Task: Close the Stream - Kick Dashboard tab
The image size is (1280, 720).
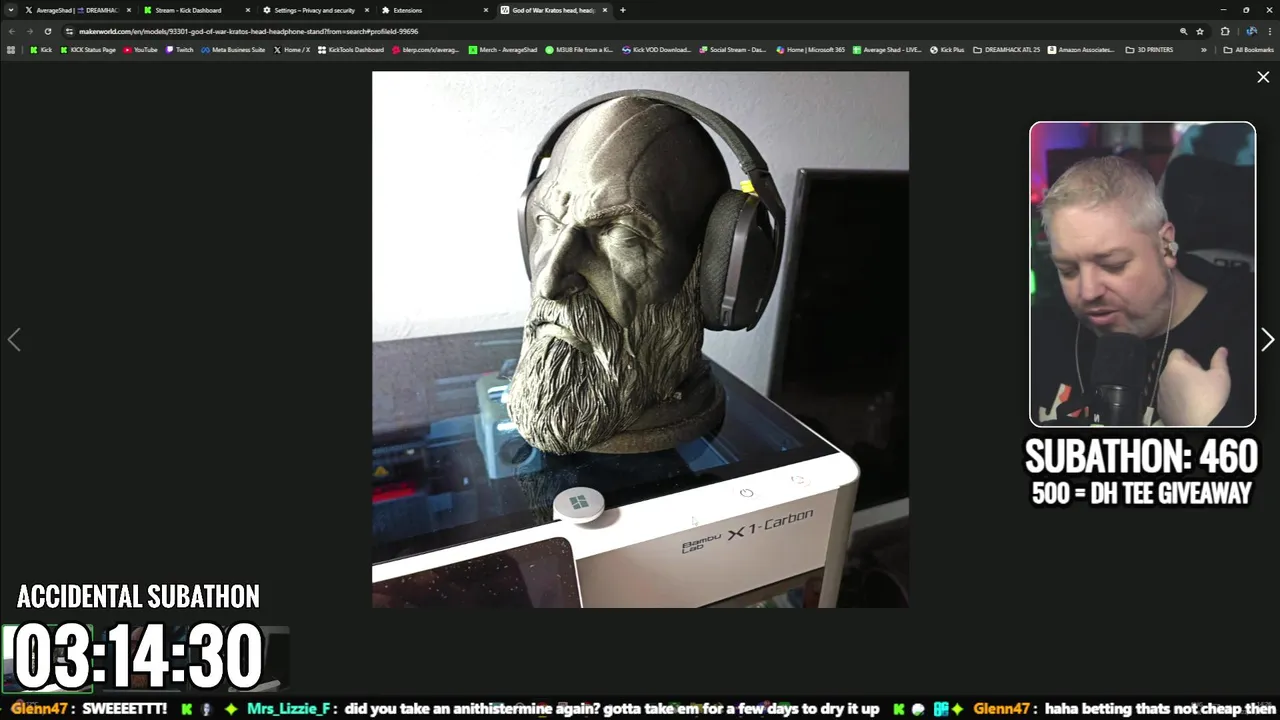Action: (x=248, y=10)
